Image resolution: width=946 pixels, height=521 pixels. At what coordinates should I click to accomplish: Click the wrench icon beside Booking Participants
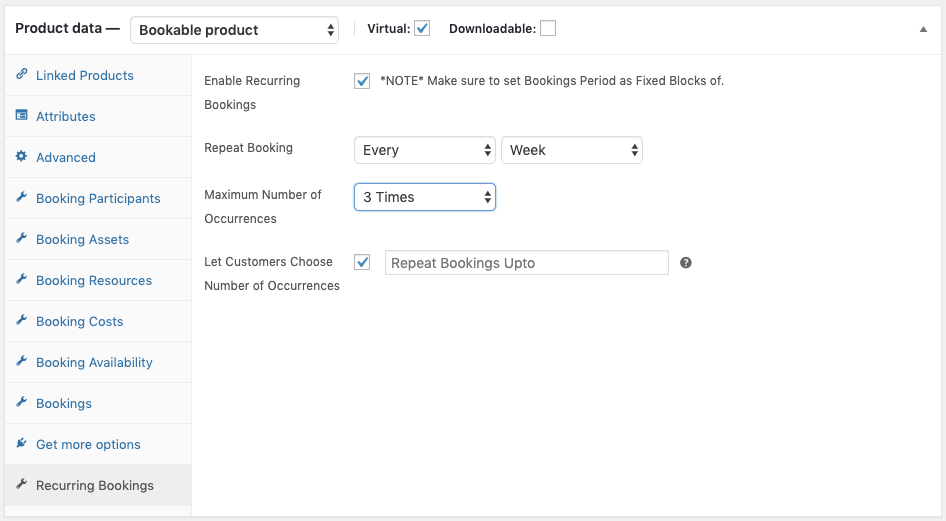tap(22, 197)
